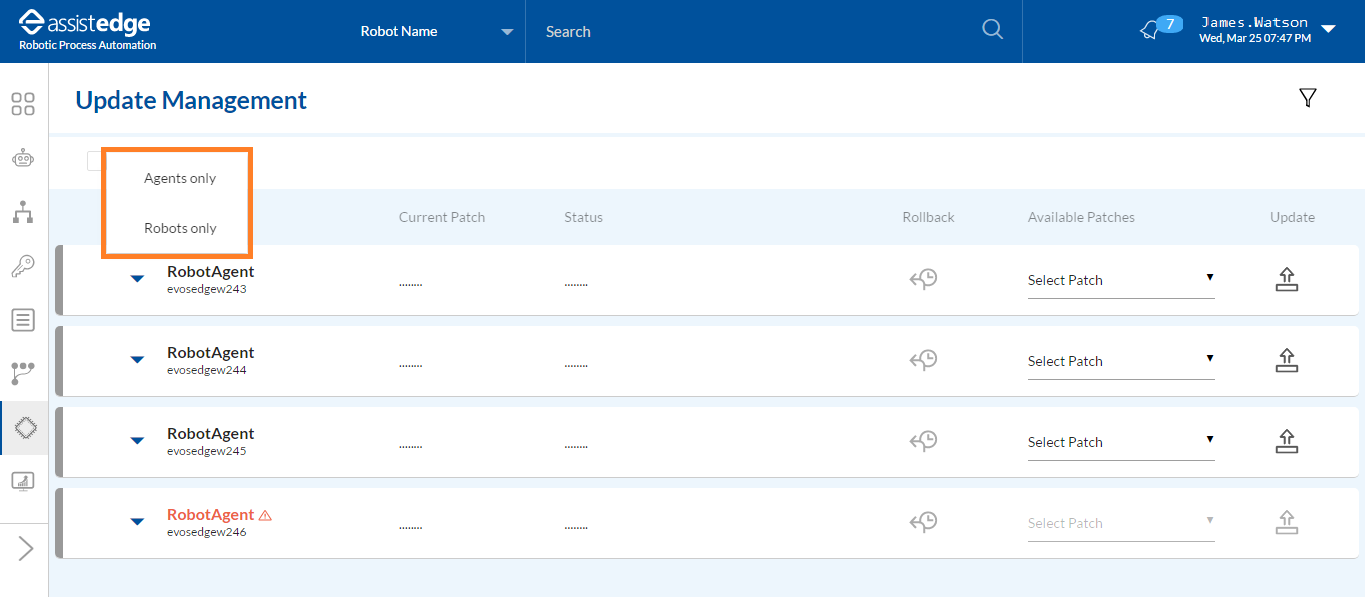Click rollback icon for evosedgew245

pos(923,442)
